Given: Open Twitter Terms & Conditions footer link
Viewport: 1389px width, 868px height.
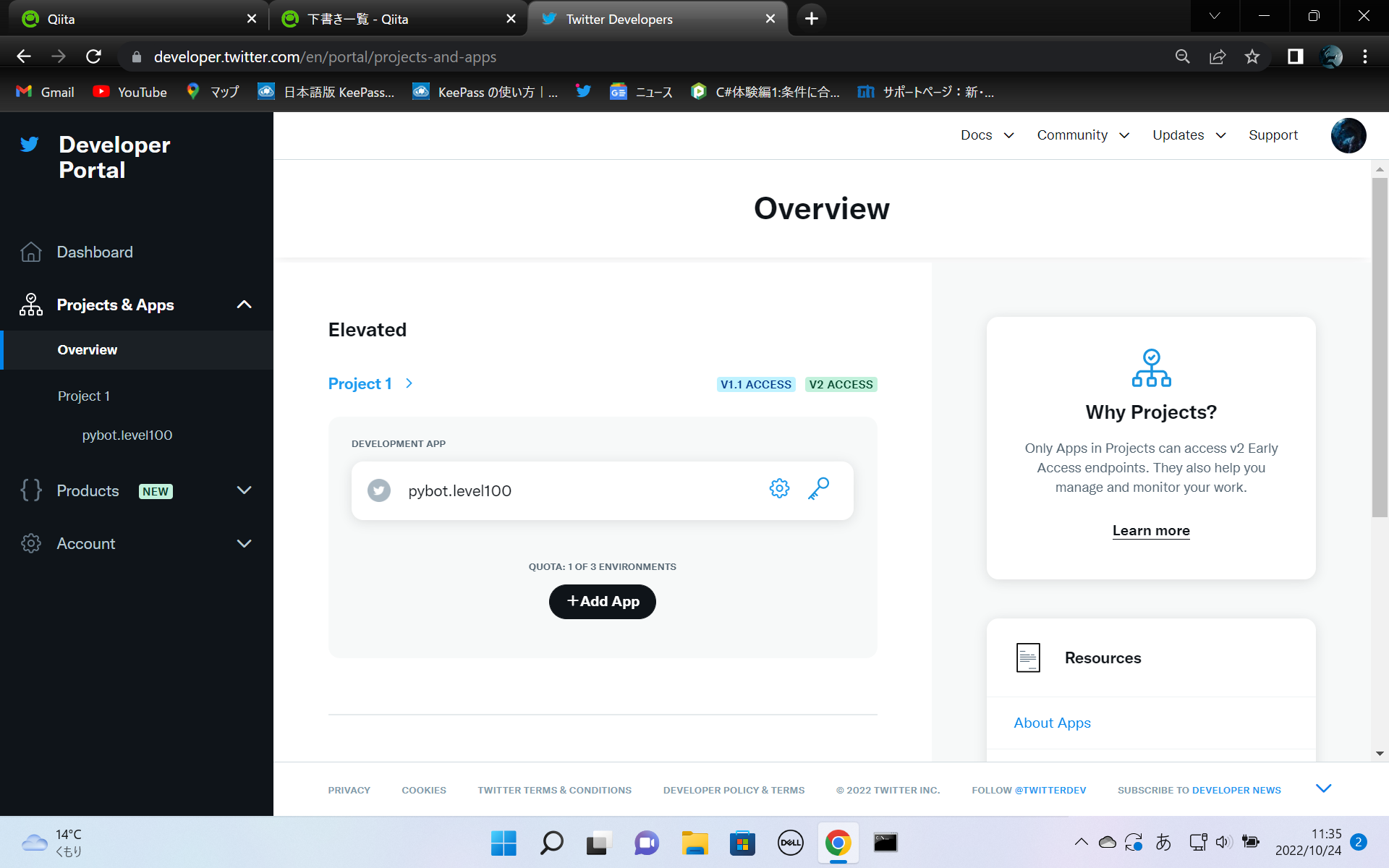Looking at the screenshot, I should [x=555, y=790].
